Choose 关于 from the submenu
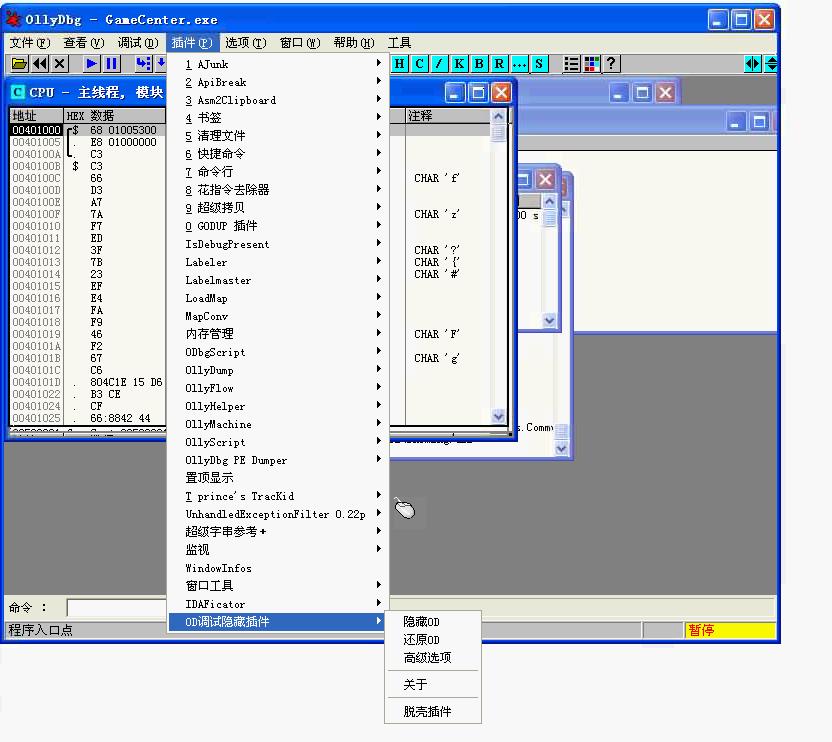The image size is (832, 742). [432, 685]
